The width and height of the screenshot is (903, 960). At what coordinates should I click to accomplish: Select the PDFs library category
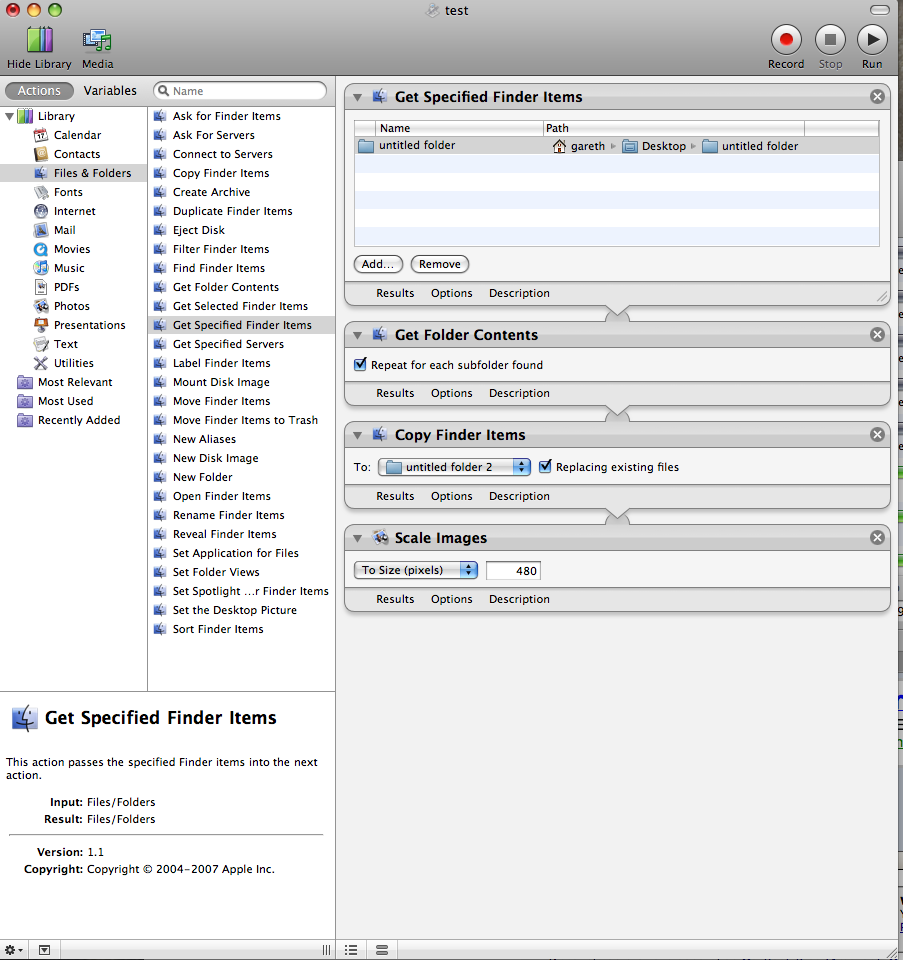pyautogui.click(x=66, y=287)
